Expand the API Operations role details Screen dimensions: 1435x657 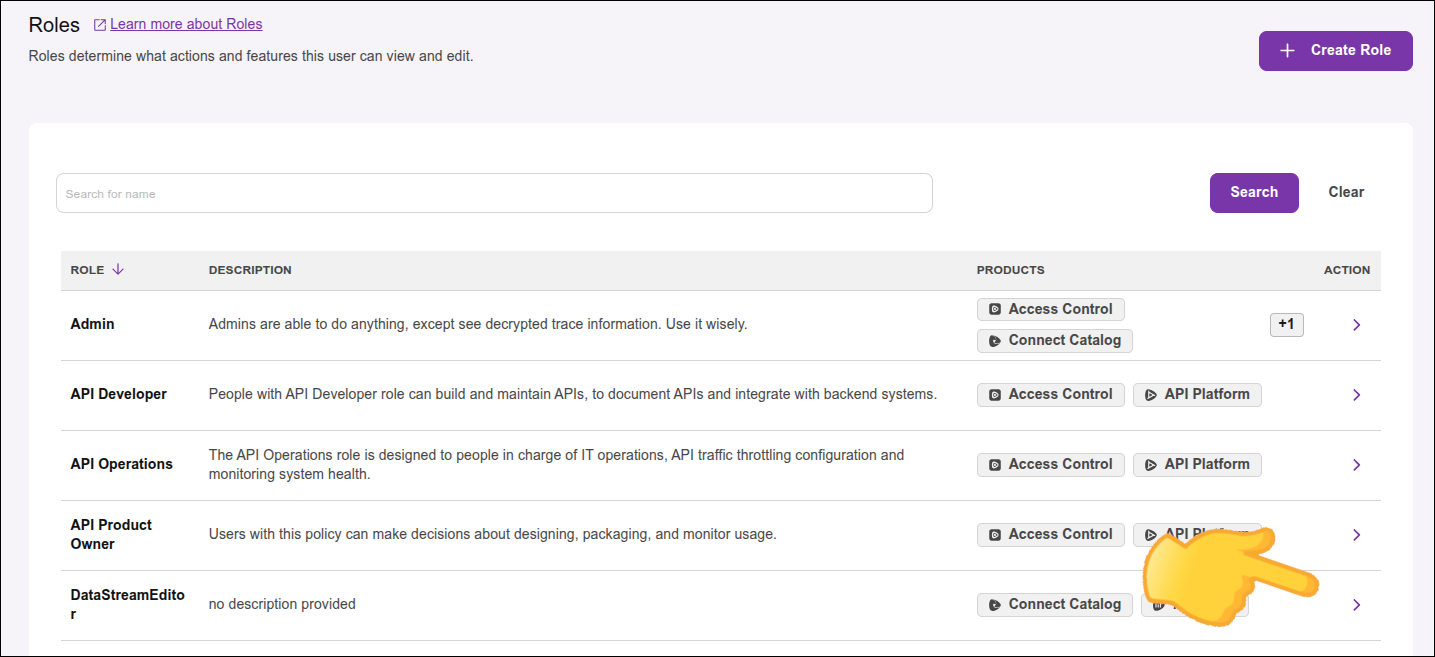(1356, 464)
